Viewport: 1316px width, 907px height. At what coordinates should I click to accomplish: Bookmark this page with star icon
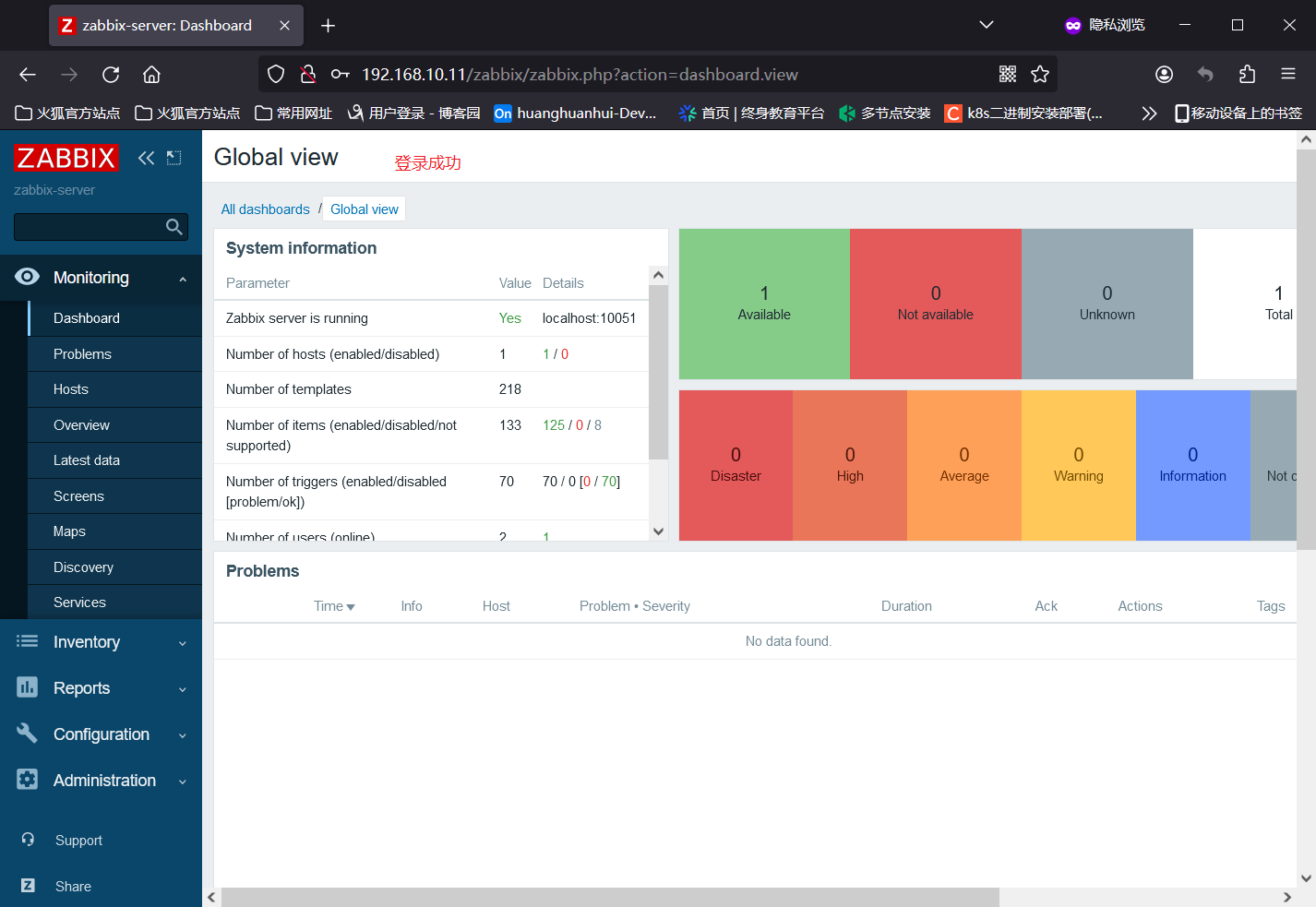(x=1040, y=75)
